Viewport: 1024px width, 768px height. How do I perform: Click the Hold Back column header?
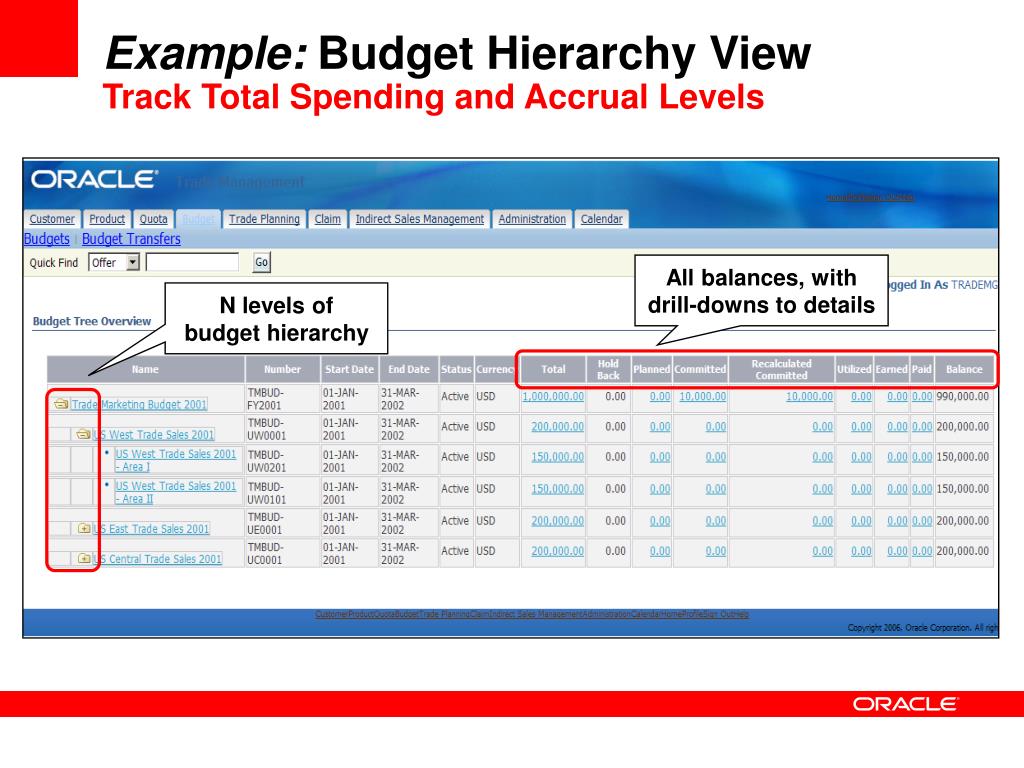pyautogui.click(x=608, y=369)
